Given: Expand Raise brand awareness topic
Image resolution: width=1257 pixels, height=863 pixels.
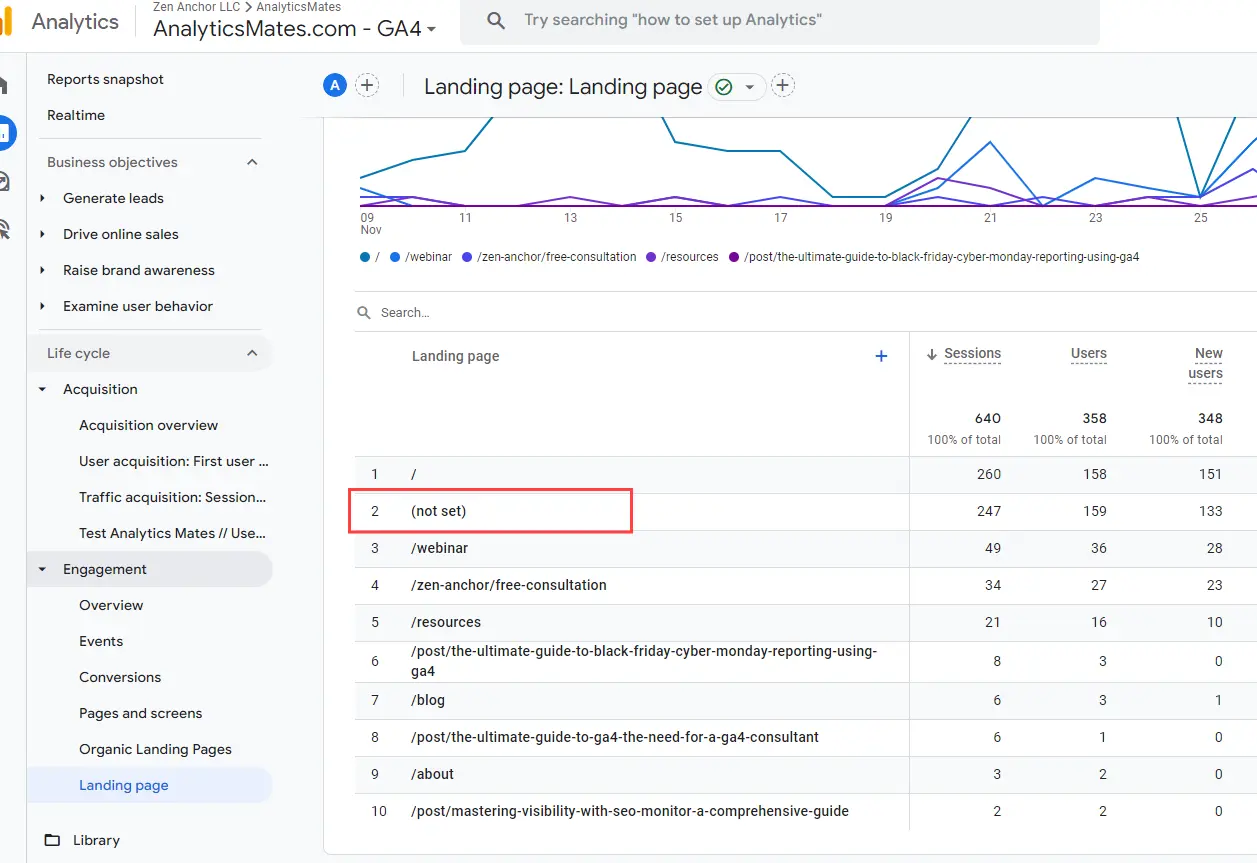Looking at the screenshot, I should point(42,270).
